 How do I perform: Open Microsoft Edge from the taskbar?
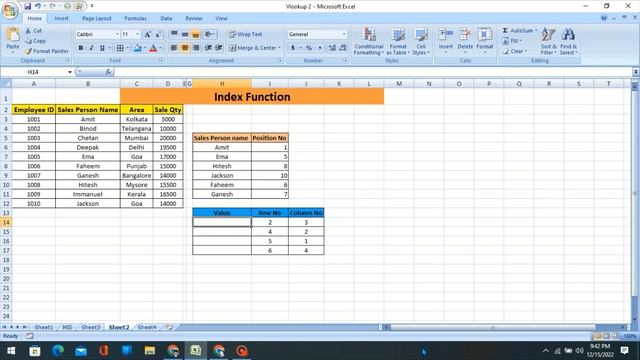(58, 351)
